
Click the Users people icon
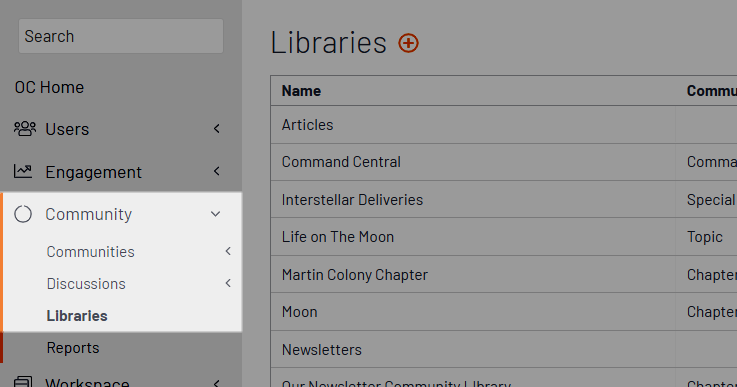click(x=24, y=129)
